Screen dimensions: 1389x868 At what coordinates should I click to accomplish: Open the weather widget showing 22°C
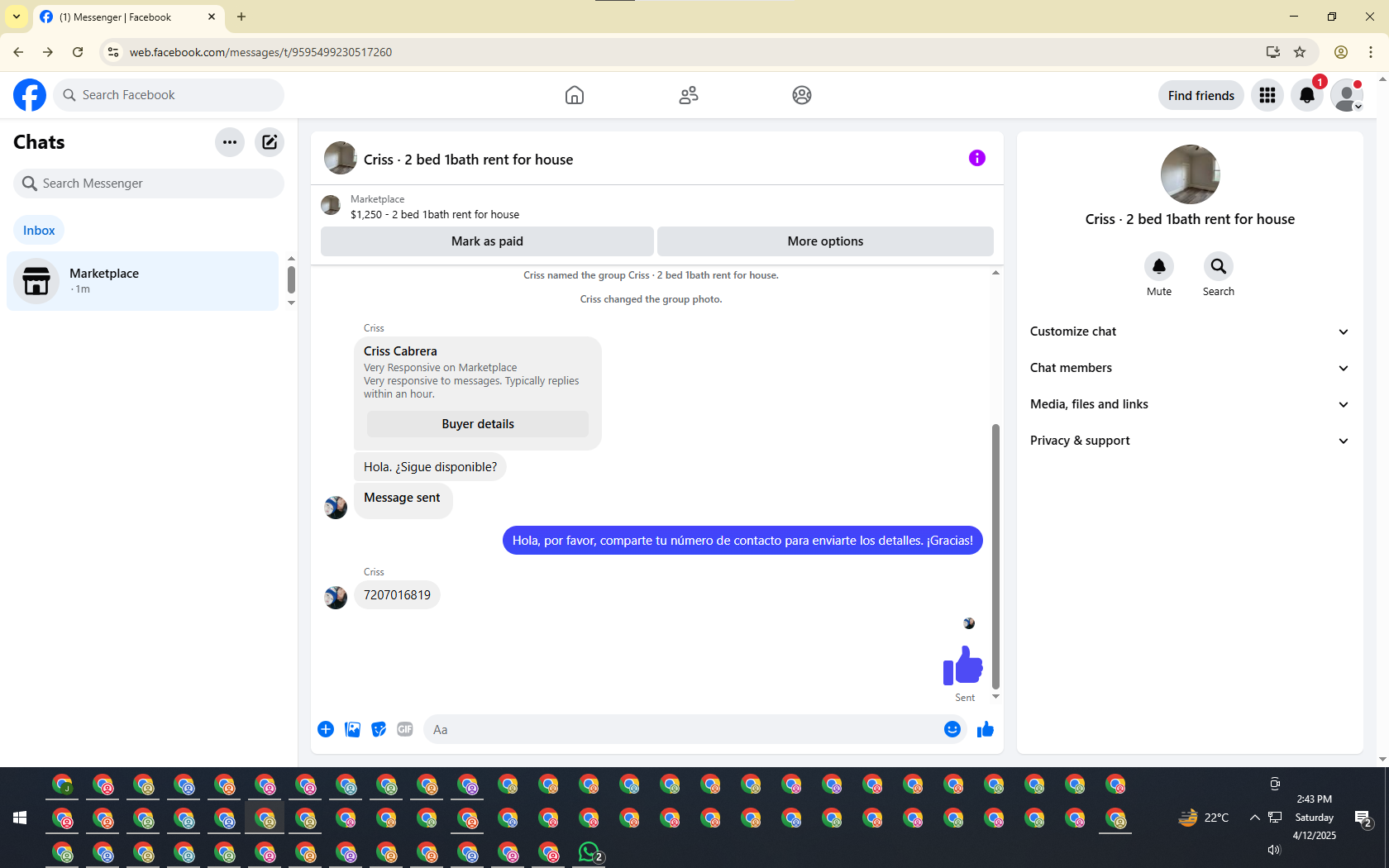(1203, 818)
